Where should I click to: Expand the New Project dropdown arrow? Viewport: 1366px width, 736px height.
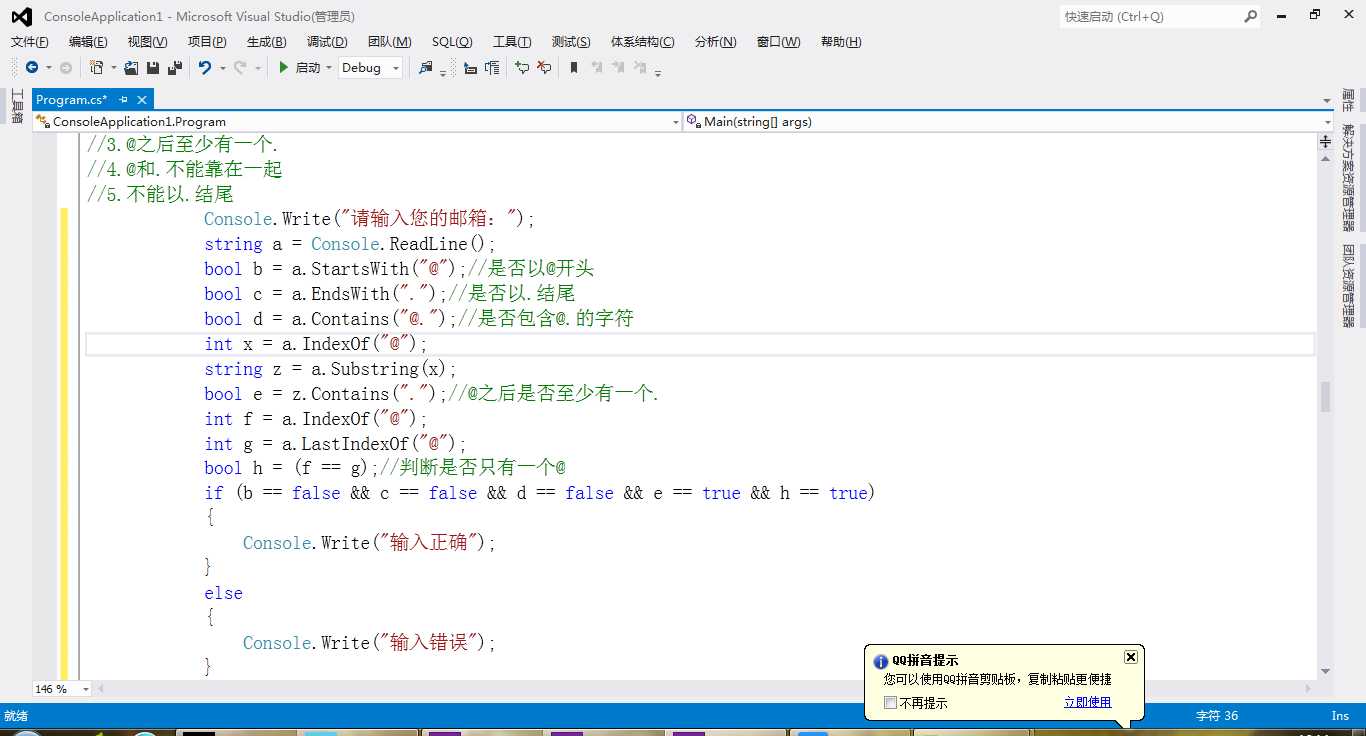113,68
